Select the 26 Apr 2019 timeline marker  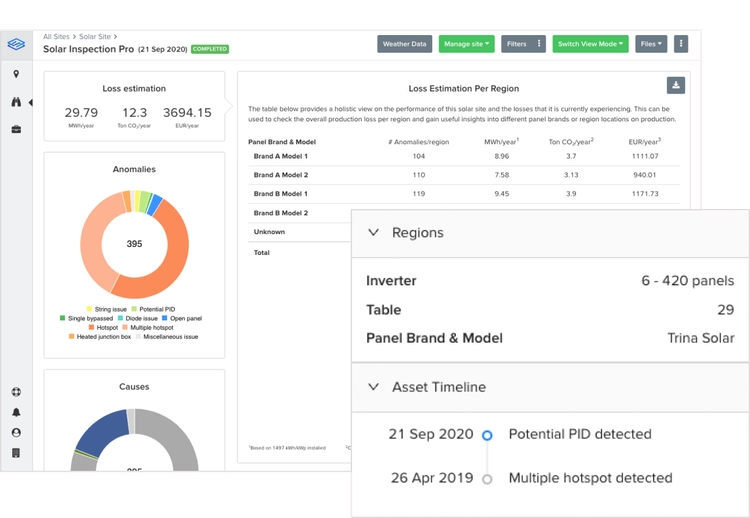pyautogui.click(x=487, y=479)
